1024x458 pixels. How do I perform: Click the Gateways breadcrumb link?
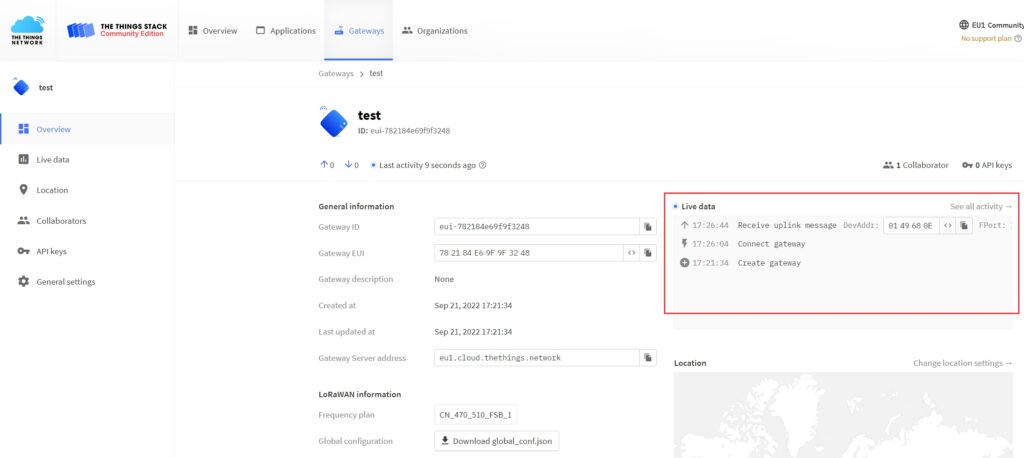pyautogui.click(x=336, y=74)
